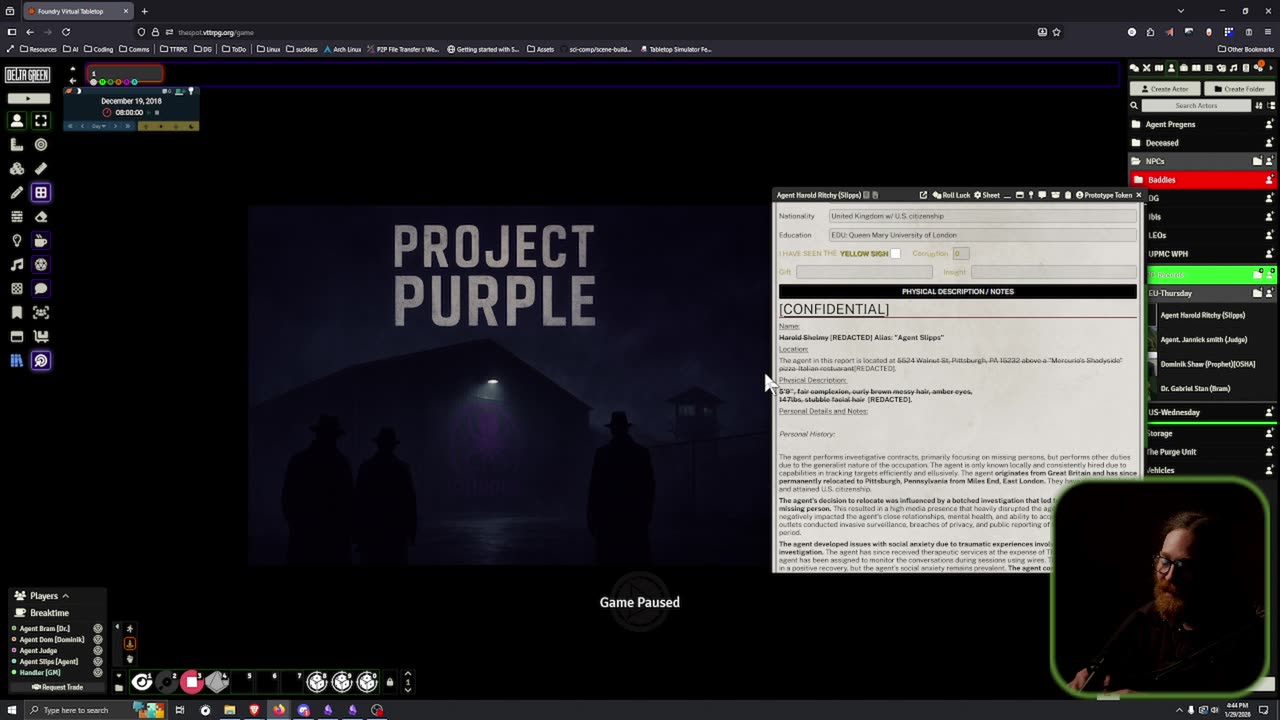1280x720 pixels.
Task: Toggle the hotbar lock icon
Action: tap(390, 682)
